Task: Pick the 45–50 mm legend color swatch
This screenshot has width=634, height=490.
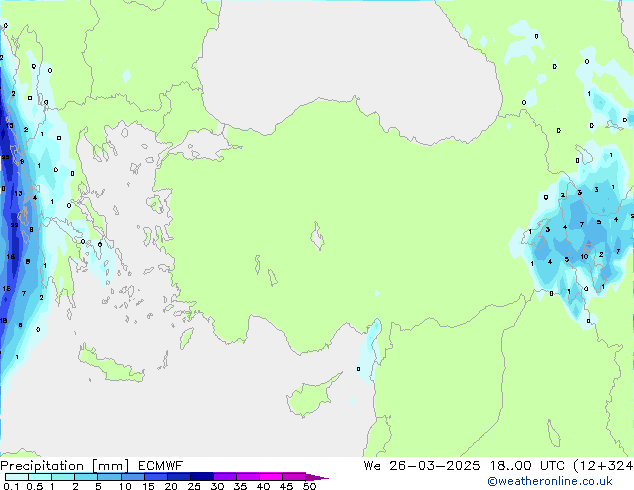Action: click(x=294, y=477)
